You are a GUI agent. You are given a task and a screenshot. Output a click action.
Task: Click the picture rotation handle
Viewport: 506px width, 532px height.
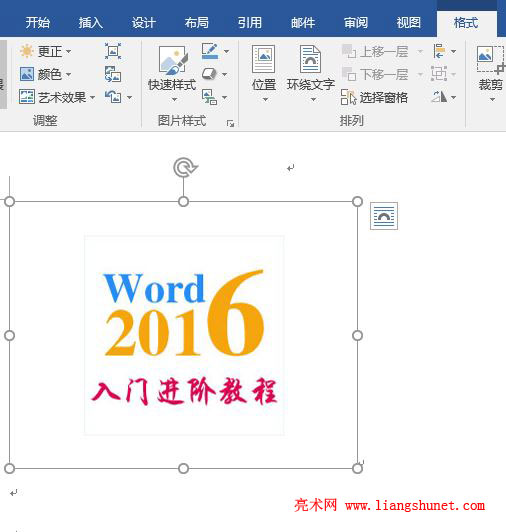click(185, 168)
